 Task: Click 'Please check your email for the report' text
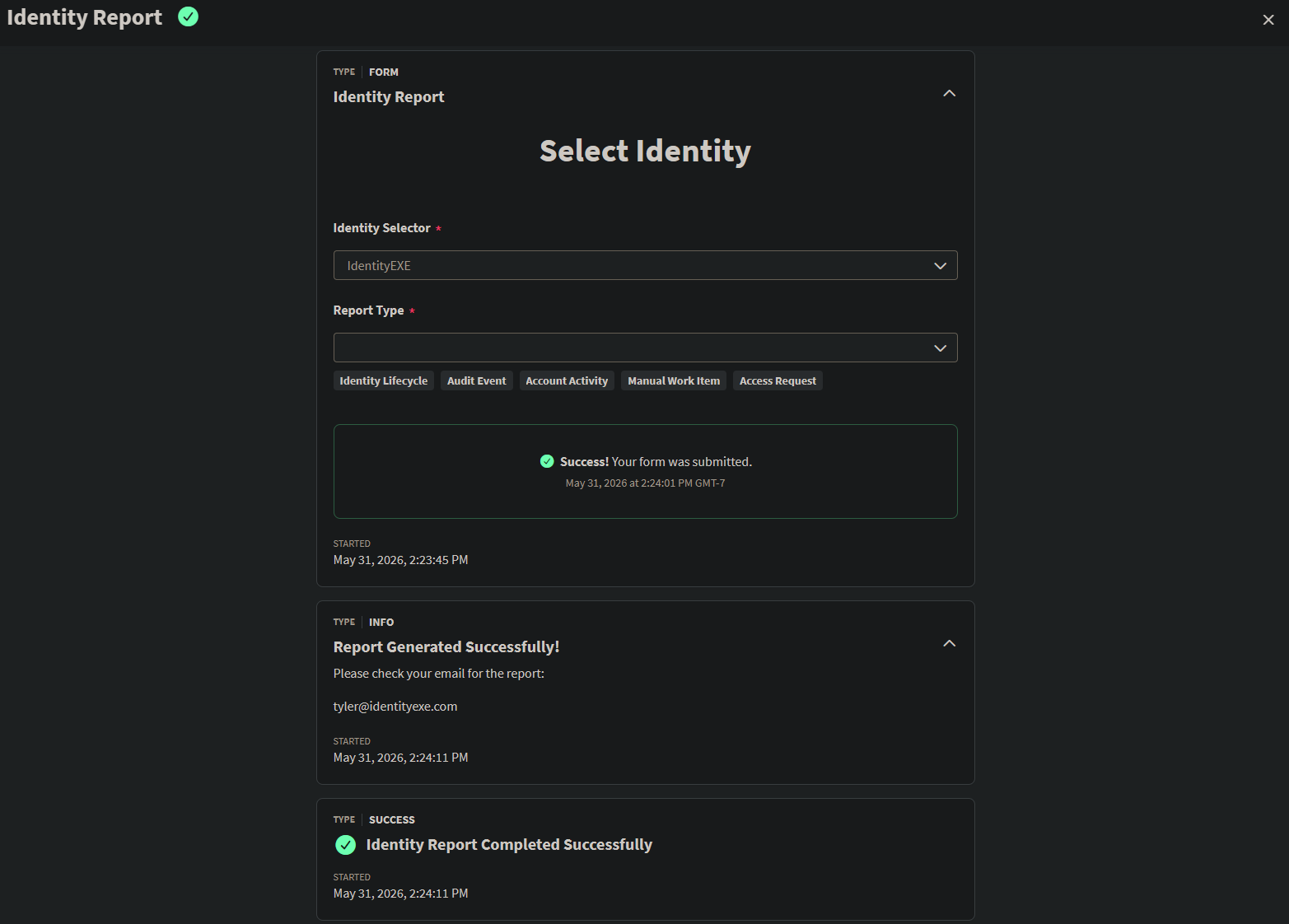(x=439, y=674)
